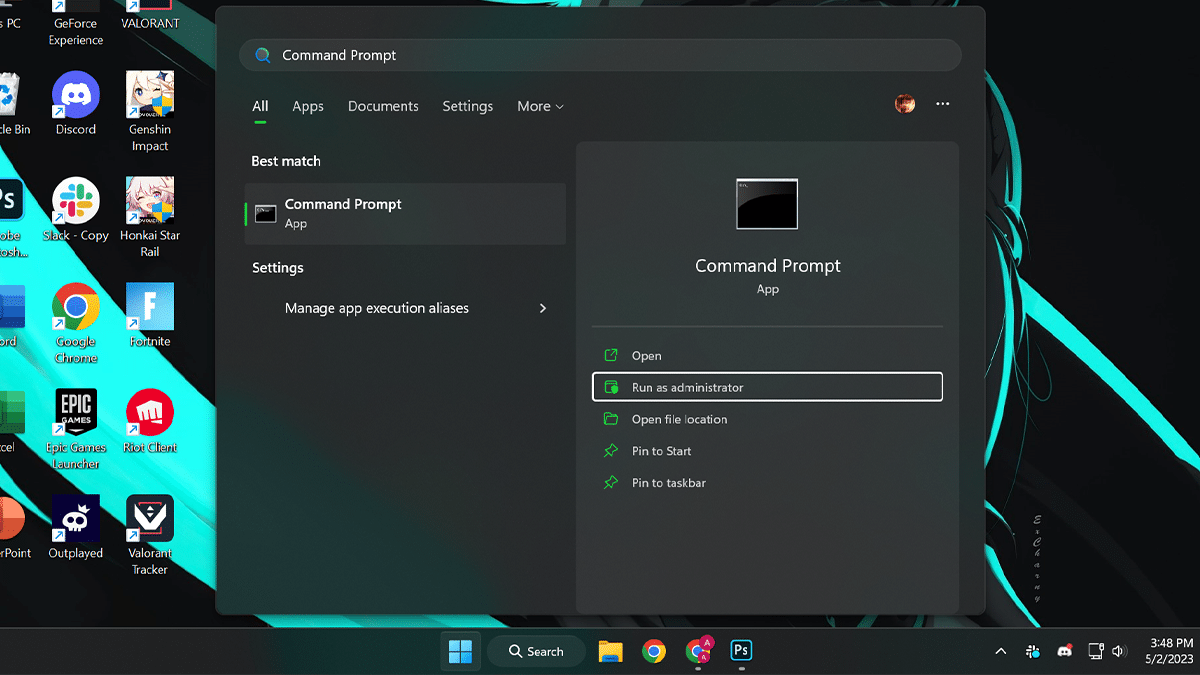Open the Valorant Tracker desktop icon
Viewport: 1200px width, 675px height.
(150, 520)
